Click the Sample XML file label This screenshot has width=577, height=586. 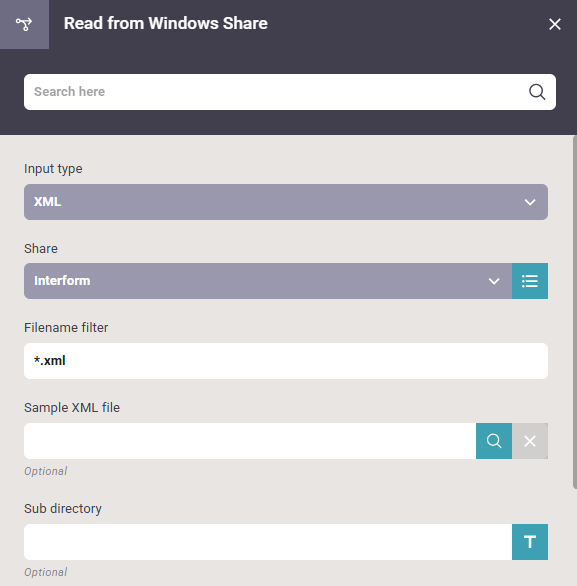click(72, 407)
